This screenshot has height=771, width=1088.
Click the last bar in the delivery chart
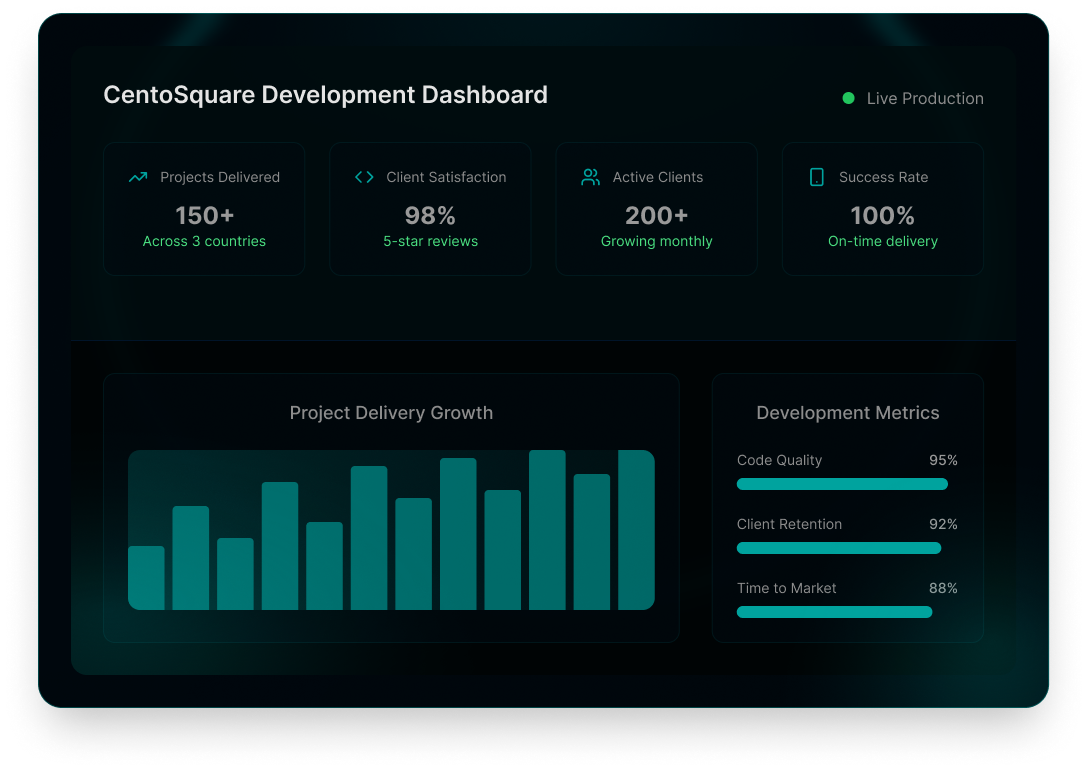coord(636,532)
